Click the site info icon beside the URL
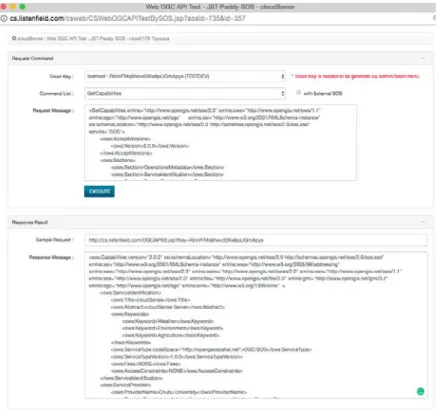This screenshot has width=438, height=414. point(4,19)
